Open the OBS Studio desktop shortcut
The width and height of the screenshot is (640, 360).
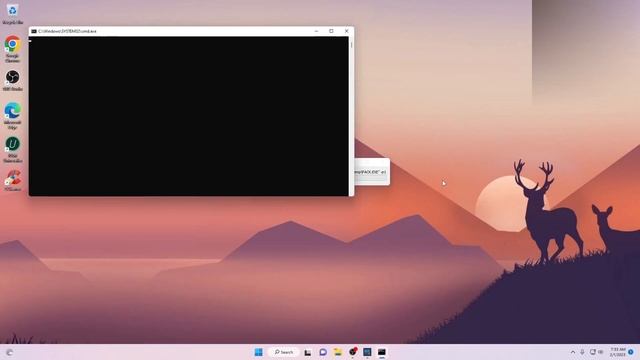13,80
